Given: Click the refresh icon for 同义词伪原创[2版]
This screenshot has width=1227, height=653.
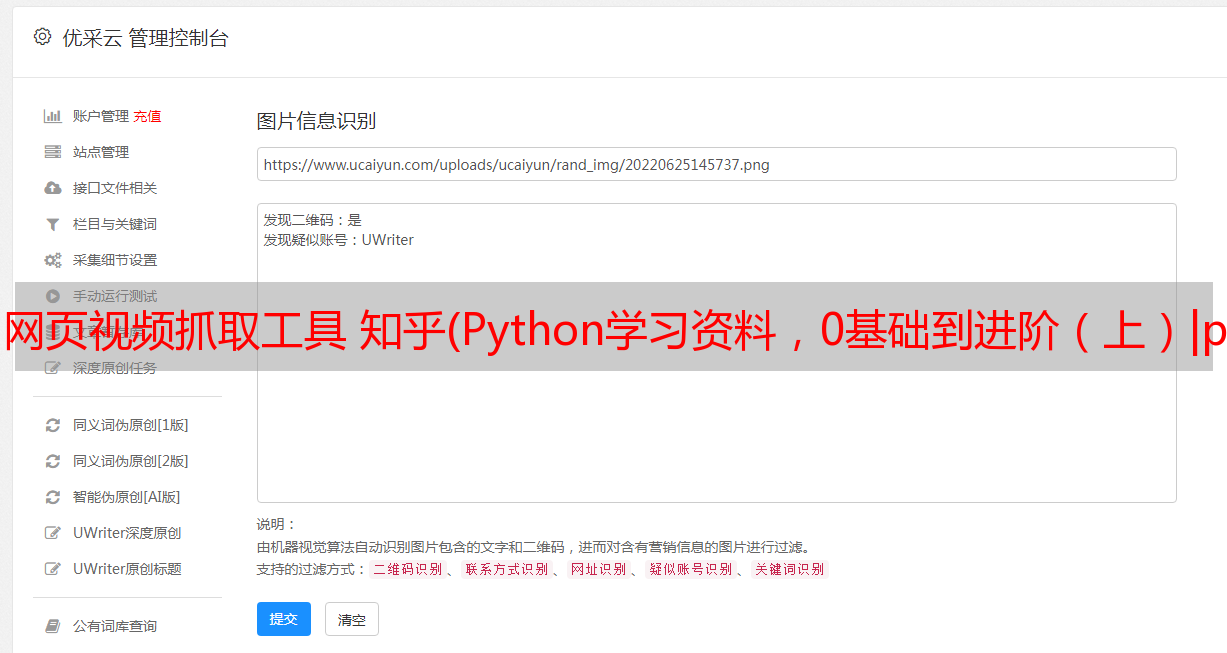Looking at the screenshot, I should point(53,461).
